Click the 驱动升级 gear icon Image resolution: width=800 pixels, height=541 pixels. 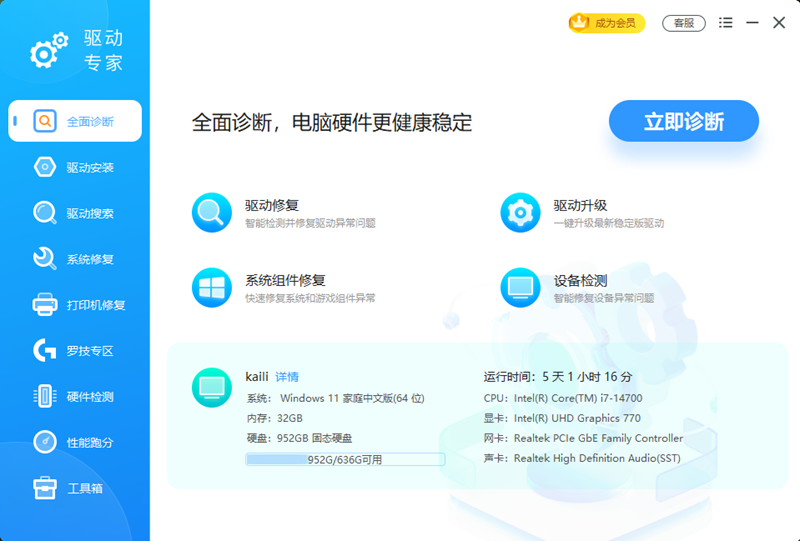click(520, 212)
